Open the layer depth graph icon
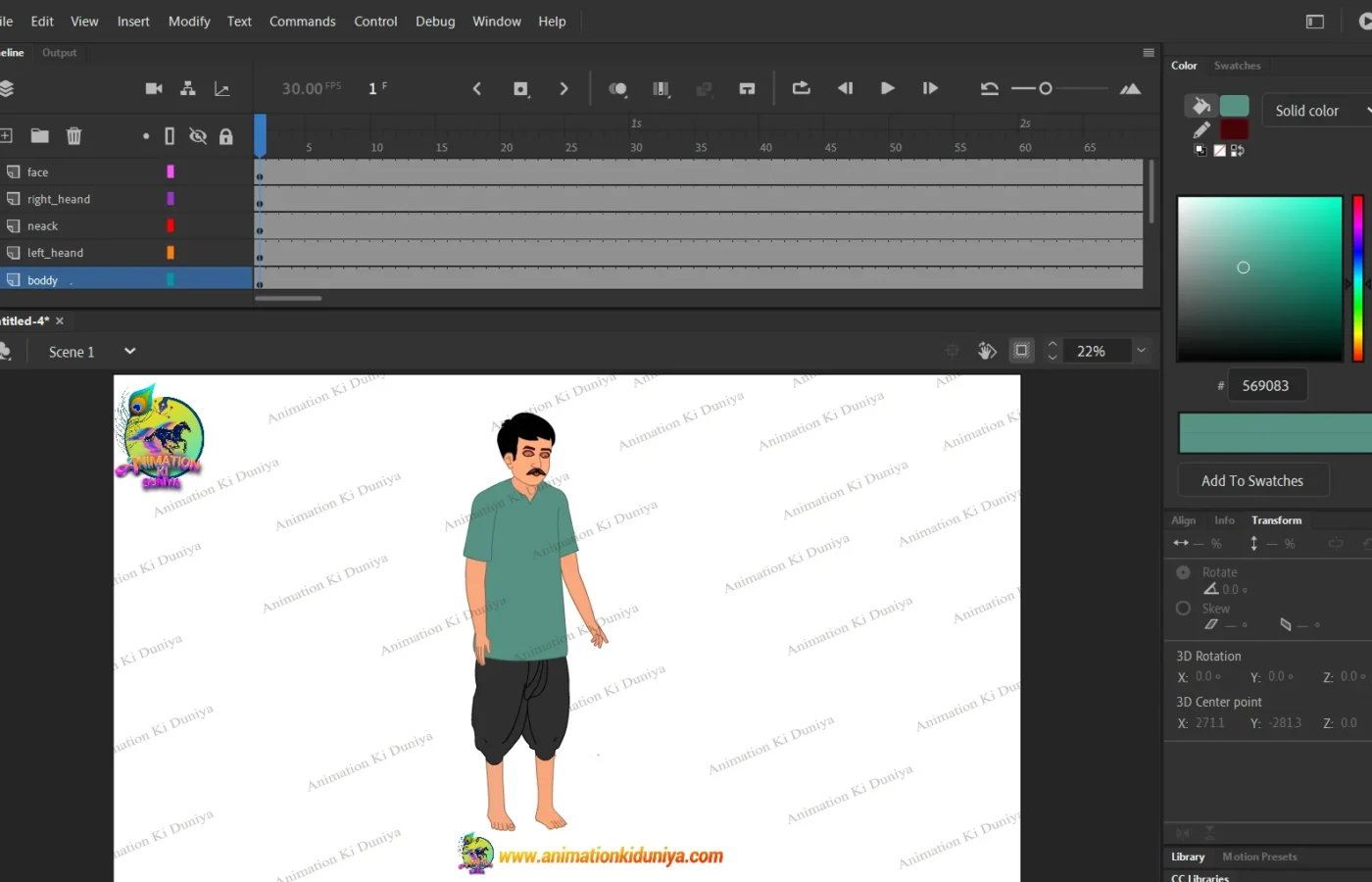The height and width of the screenshot is (882, 1372). pyautogui.click(x=222, y=89)
